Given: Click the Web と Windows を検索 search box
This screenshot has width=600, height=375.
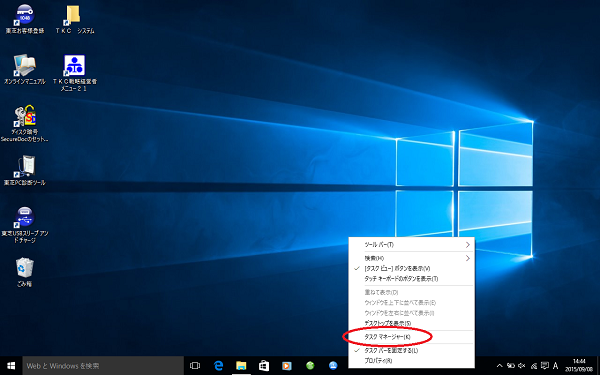Looking at the screenshot, I should (103, 366).
